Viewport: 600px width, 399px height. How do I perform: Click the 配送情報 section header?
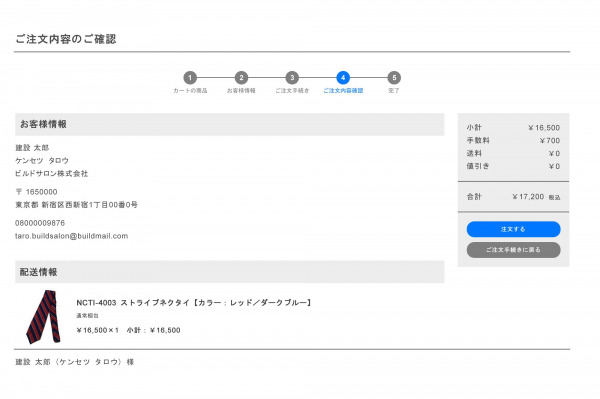point(230,272)
